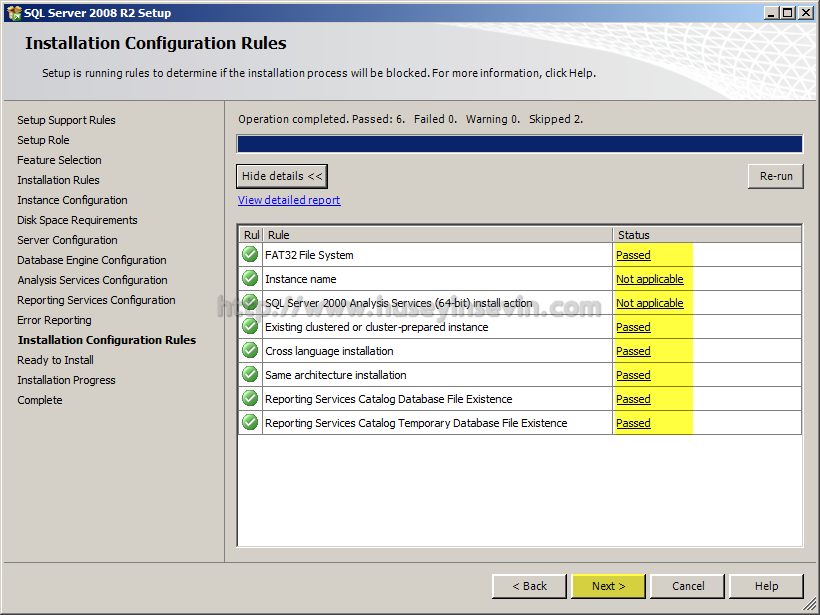The image size is (820, 615).
Task: Click the SQL Server Setup title bar icon
Action: (14, 13)
